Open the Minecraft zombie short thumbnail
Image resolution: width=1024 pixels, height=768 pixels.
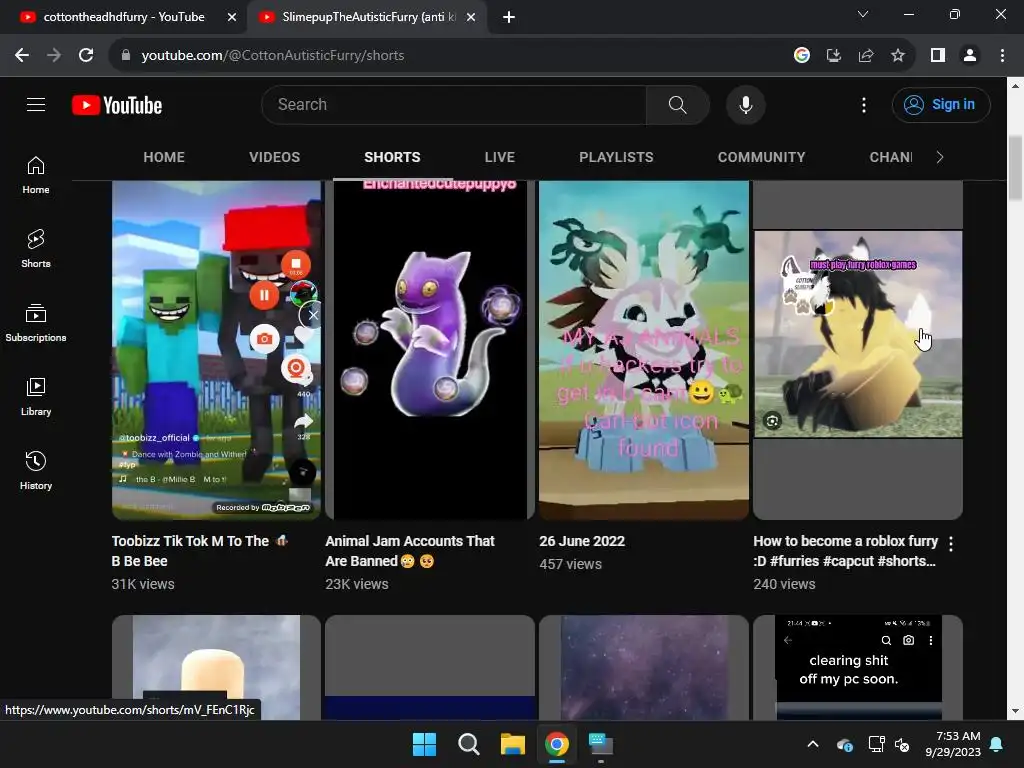pyautogui.click(x=216, y=350)
